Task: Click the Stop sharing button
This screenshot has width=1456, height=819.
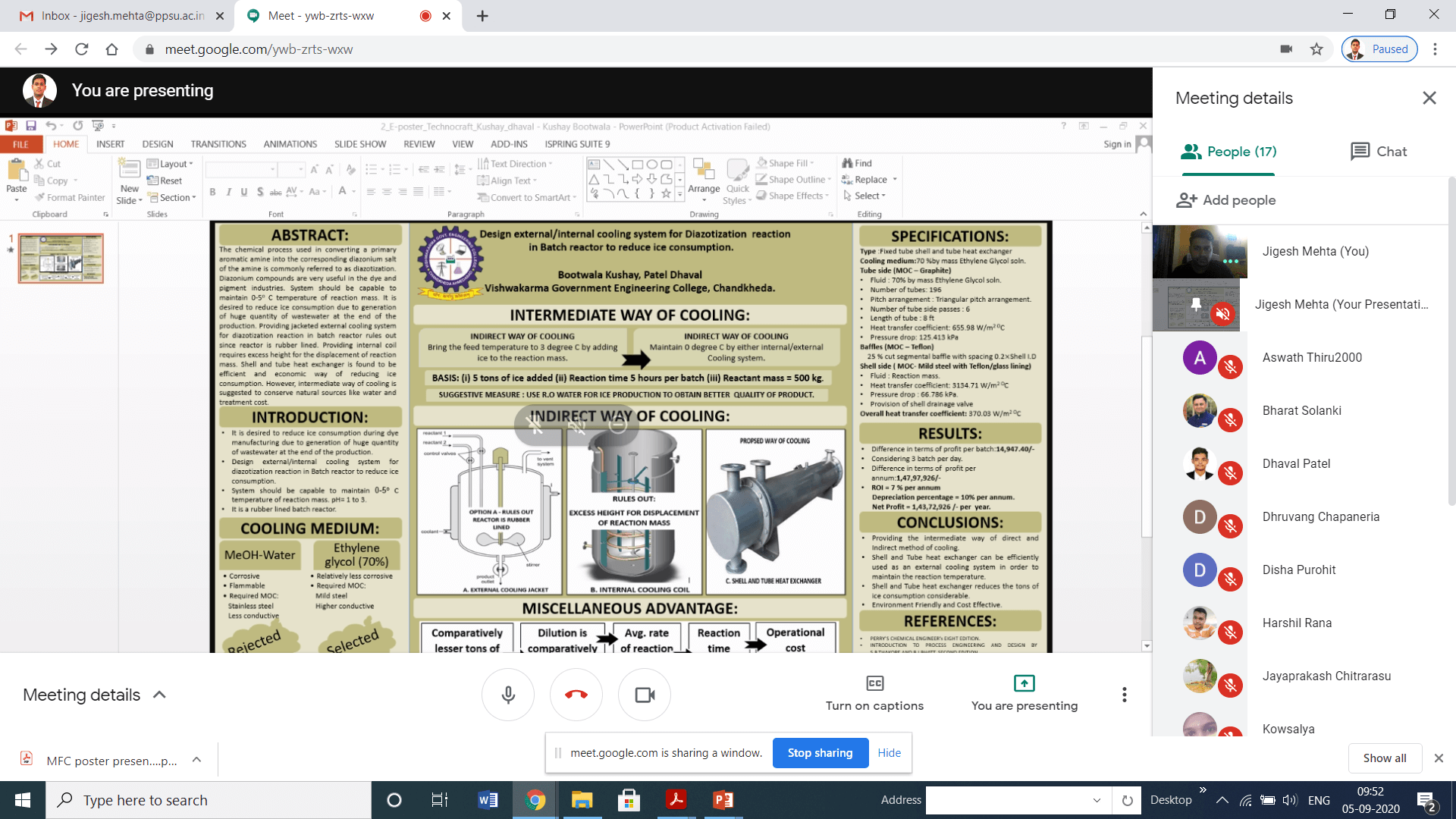Action: (820, 753)
